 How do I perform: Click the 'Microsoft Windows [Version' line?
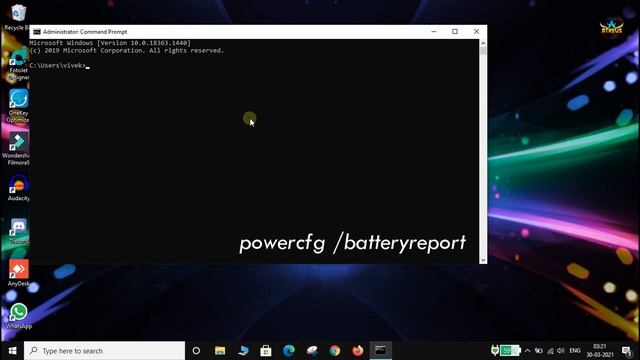tap(110, 43)
